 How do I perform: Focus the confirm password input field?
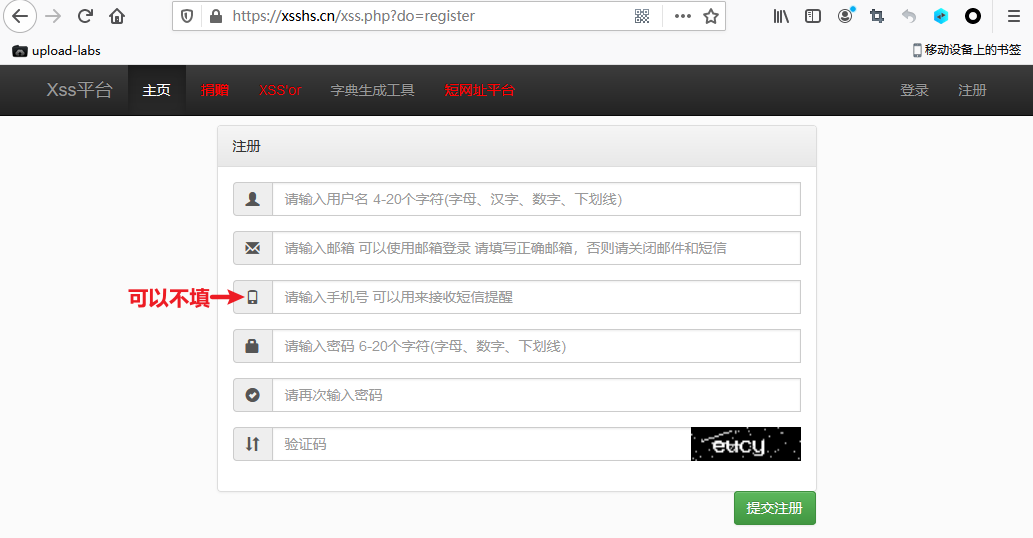(x=536, y=395)
